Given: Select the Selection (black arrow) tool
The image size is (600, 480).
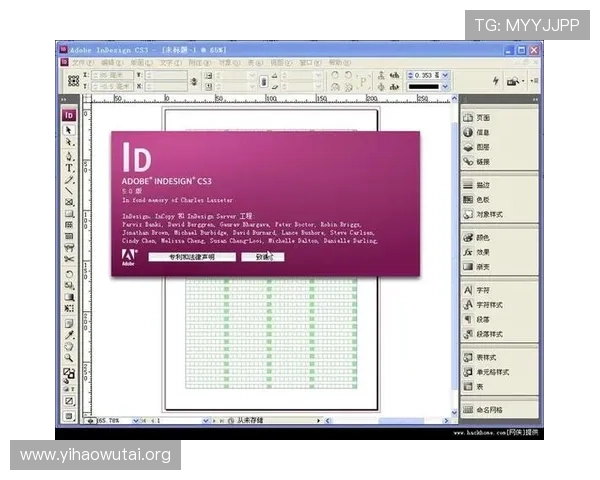Looking at the screenshot, I should point(69,129).
